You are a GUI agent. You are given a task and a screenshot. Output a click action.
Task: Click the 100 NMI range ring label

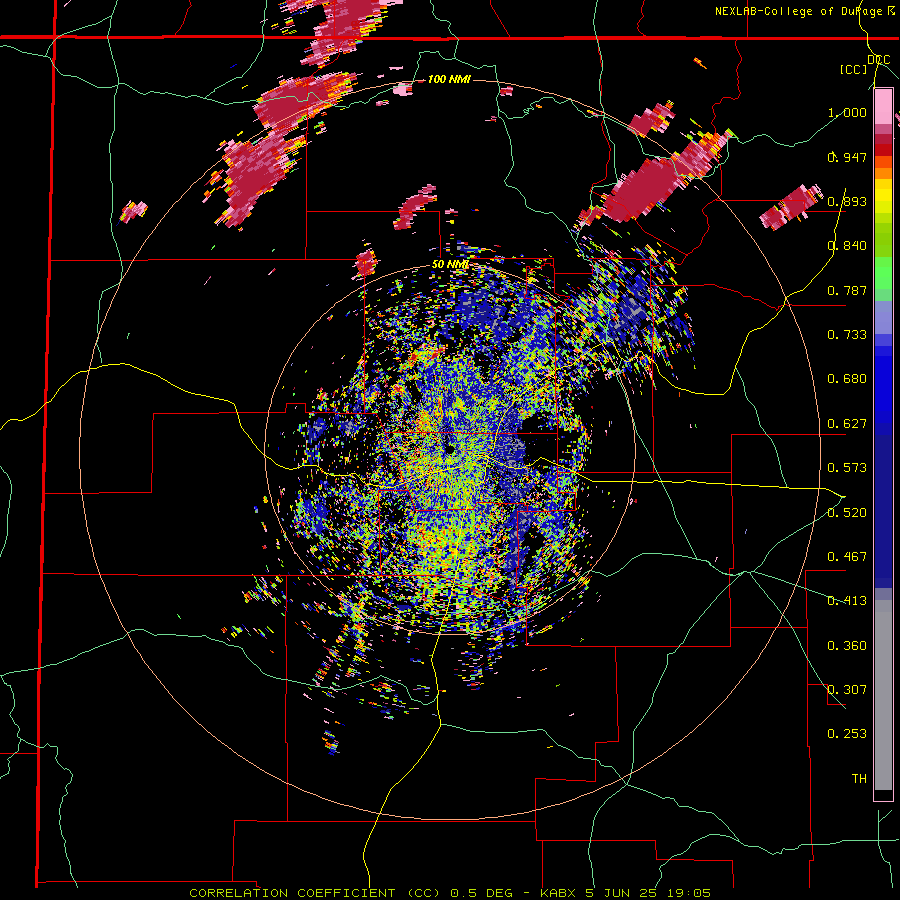449,79
